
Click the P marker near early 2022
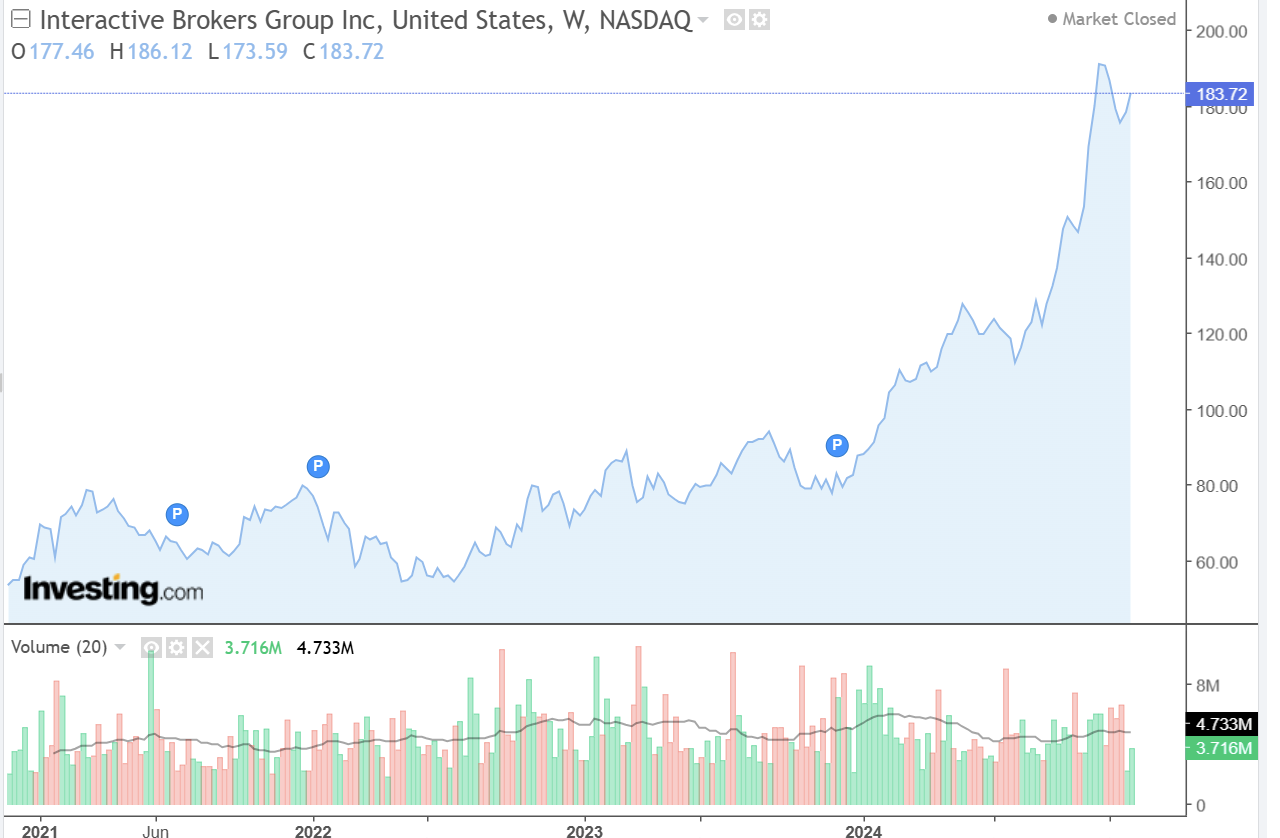pyautogui.click(x=317, y=465)
